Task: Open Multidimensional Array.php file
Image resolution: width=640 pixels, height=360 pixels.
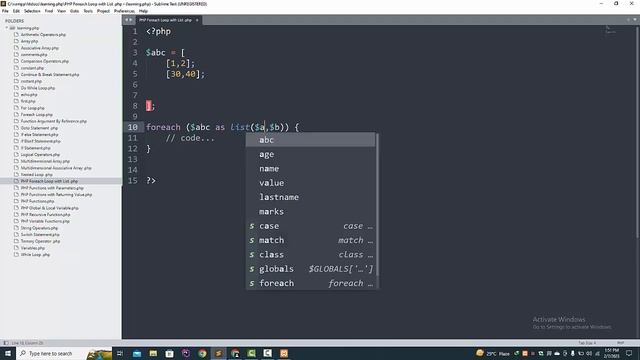Action: coord(45,161)
